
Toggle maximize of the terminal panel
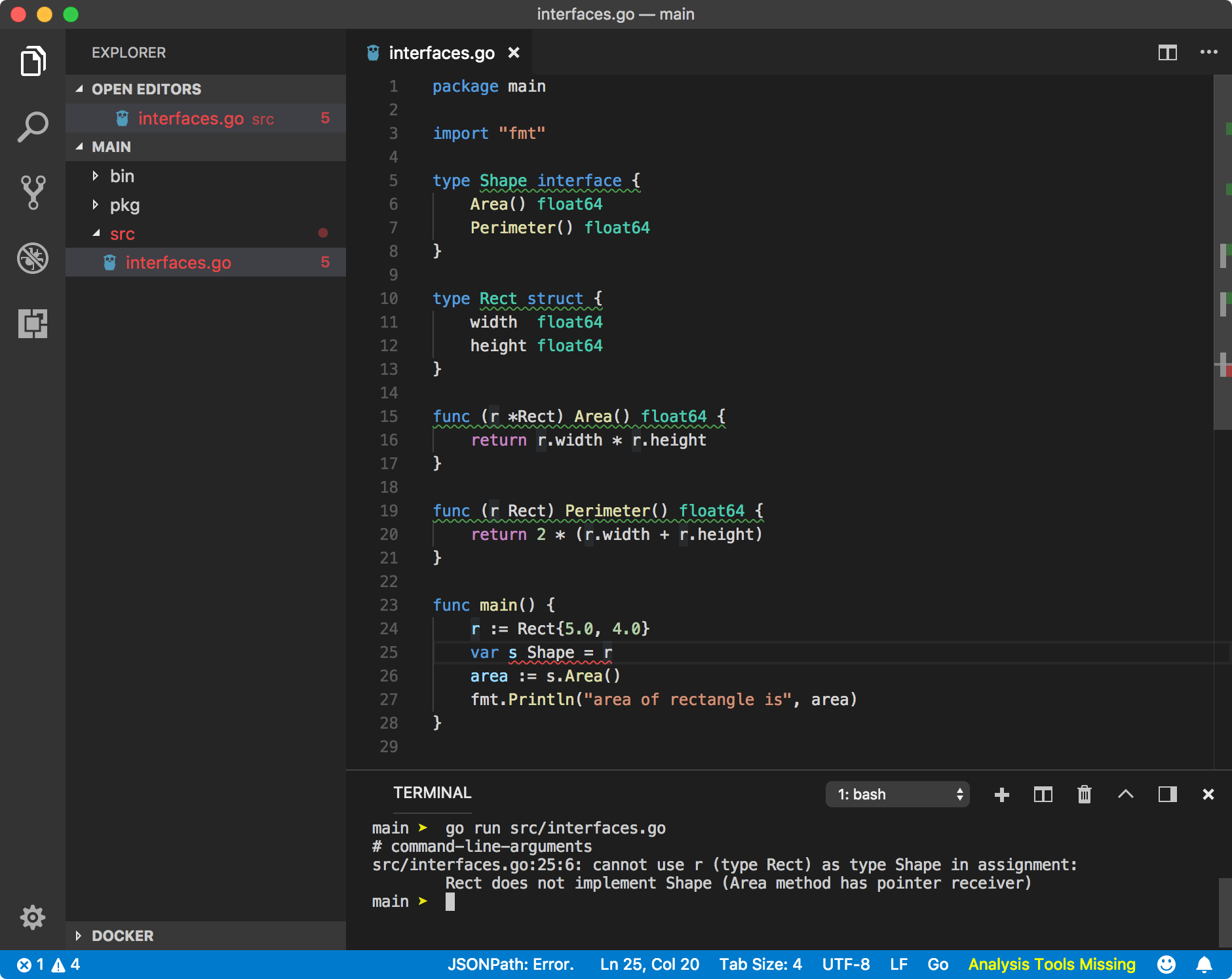(1126, 794)
